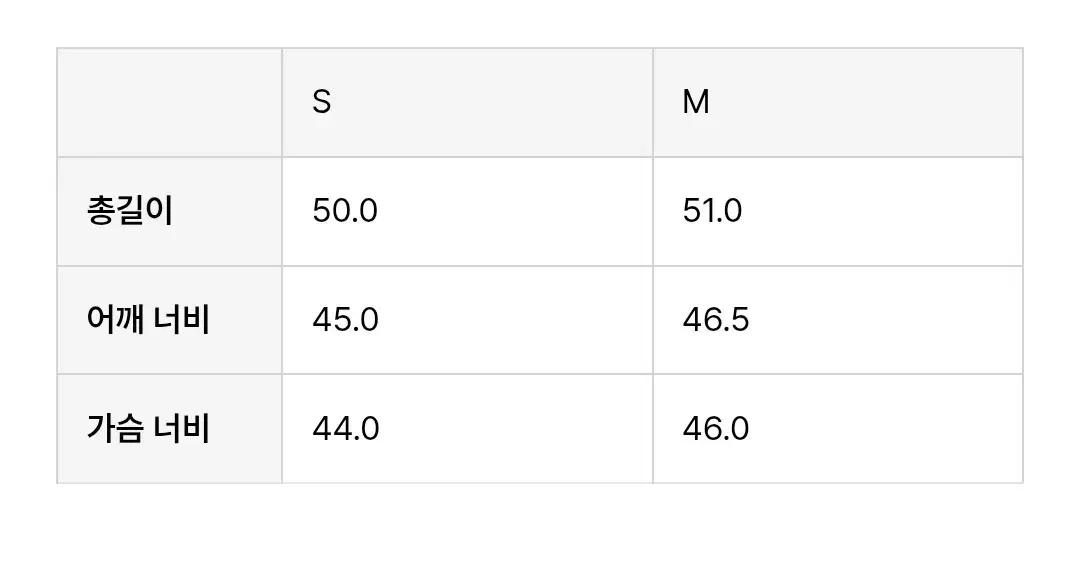1080x578 pixels.
Task: Click the 46.5 shoulder width value
Action: coord(716,320)
